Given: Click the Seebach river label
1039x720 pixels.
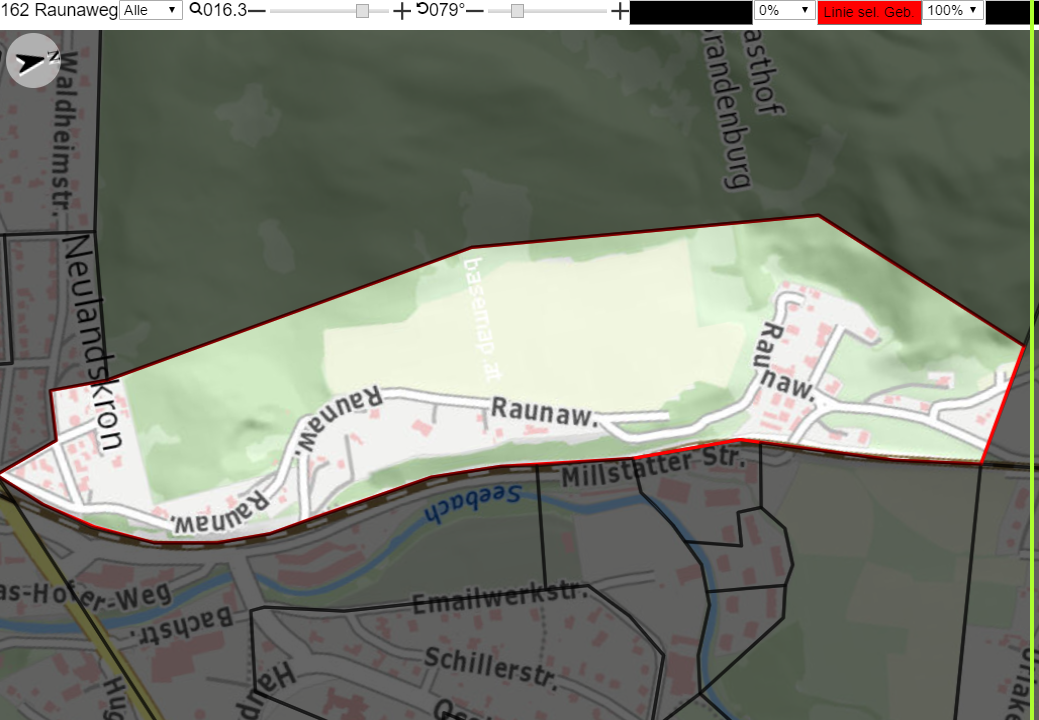Looking at the screenshot, I should pyautogui.click(x=472, y=503).
